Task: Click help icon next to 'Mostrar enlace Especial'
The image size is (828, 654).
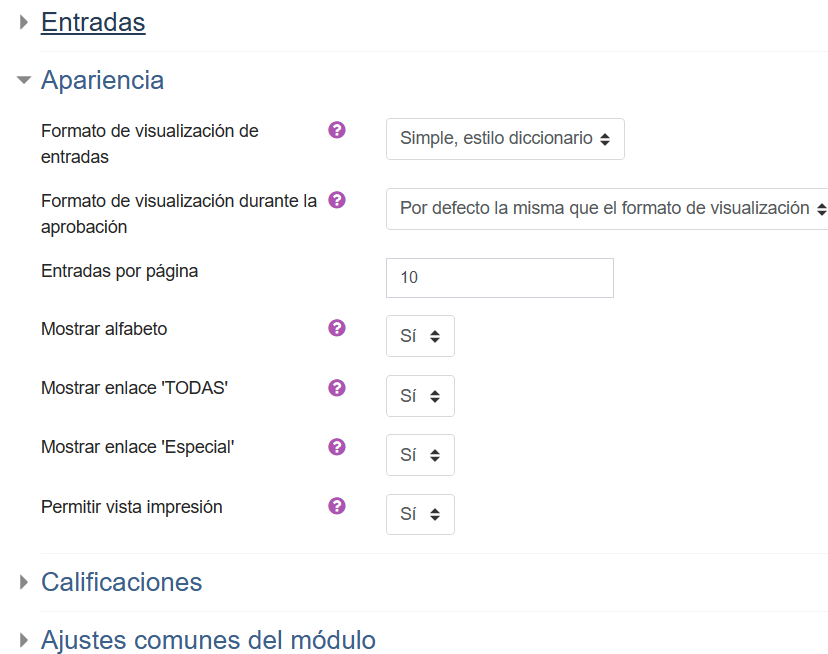Action: click(337, 447)
